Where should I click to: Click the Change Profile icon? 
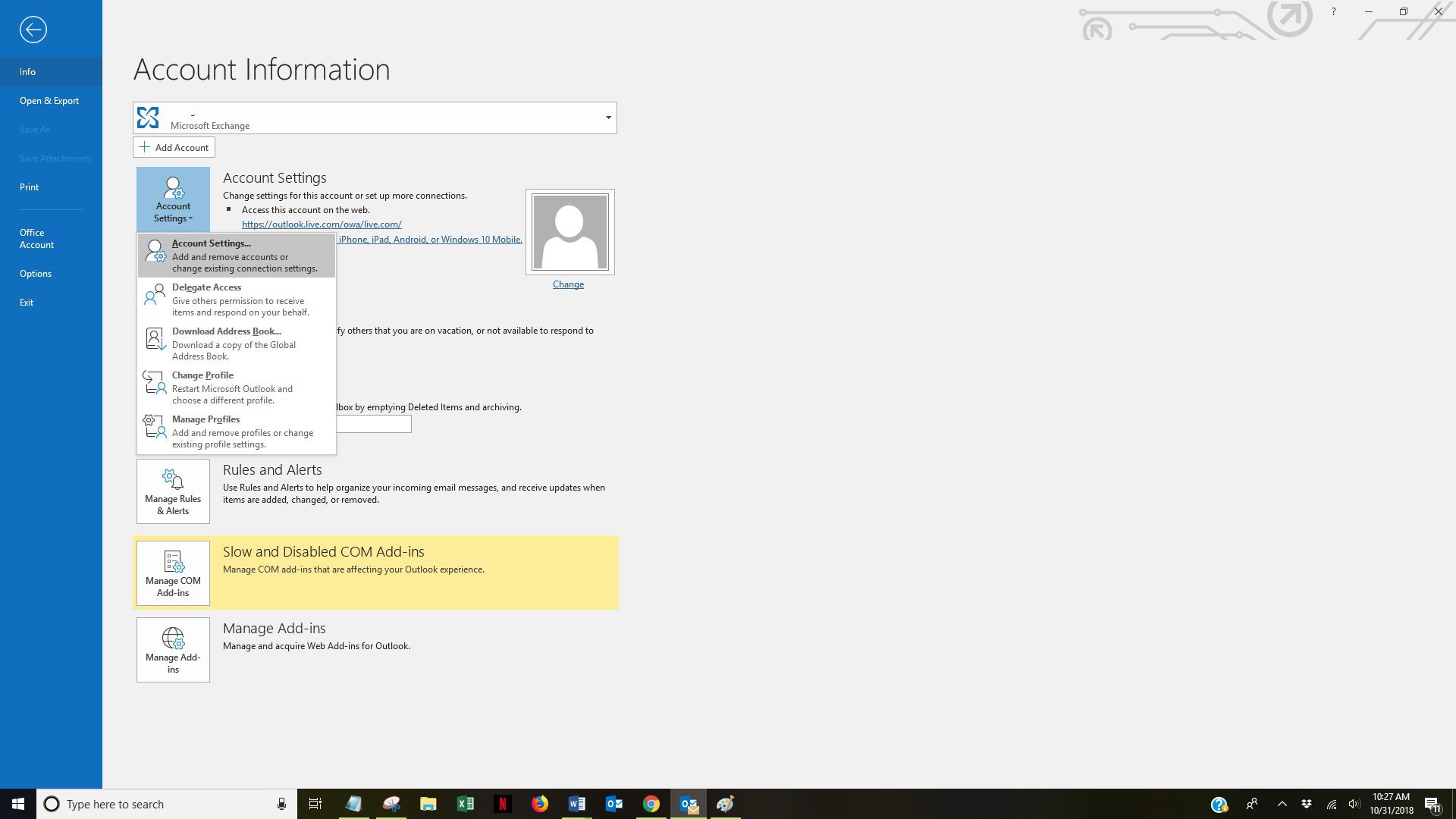(x=154, y=382)
